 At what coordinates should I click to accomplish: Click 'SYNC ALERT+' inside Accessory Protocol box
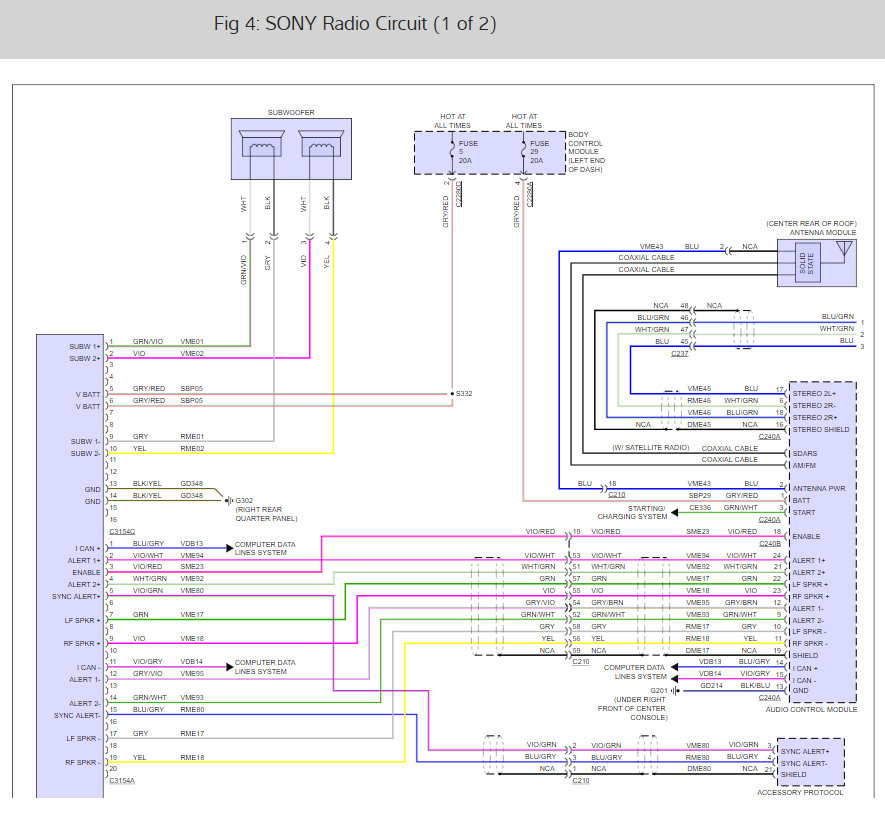(805, 751)
